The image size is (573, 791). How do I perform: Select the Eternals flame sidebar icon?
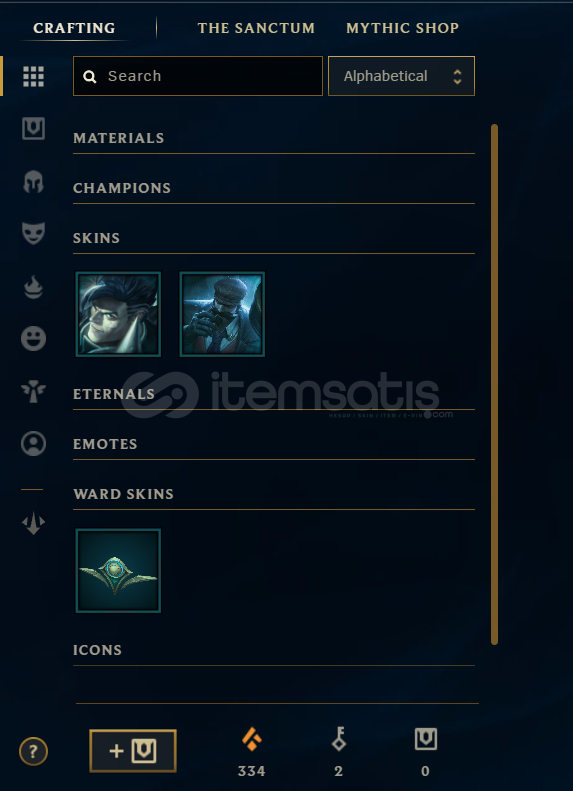[x=33, y=288]
